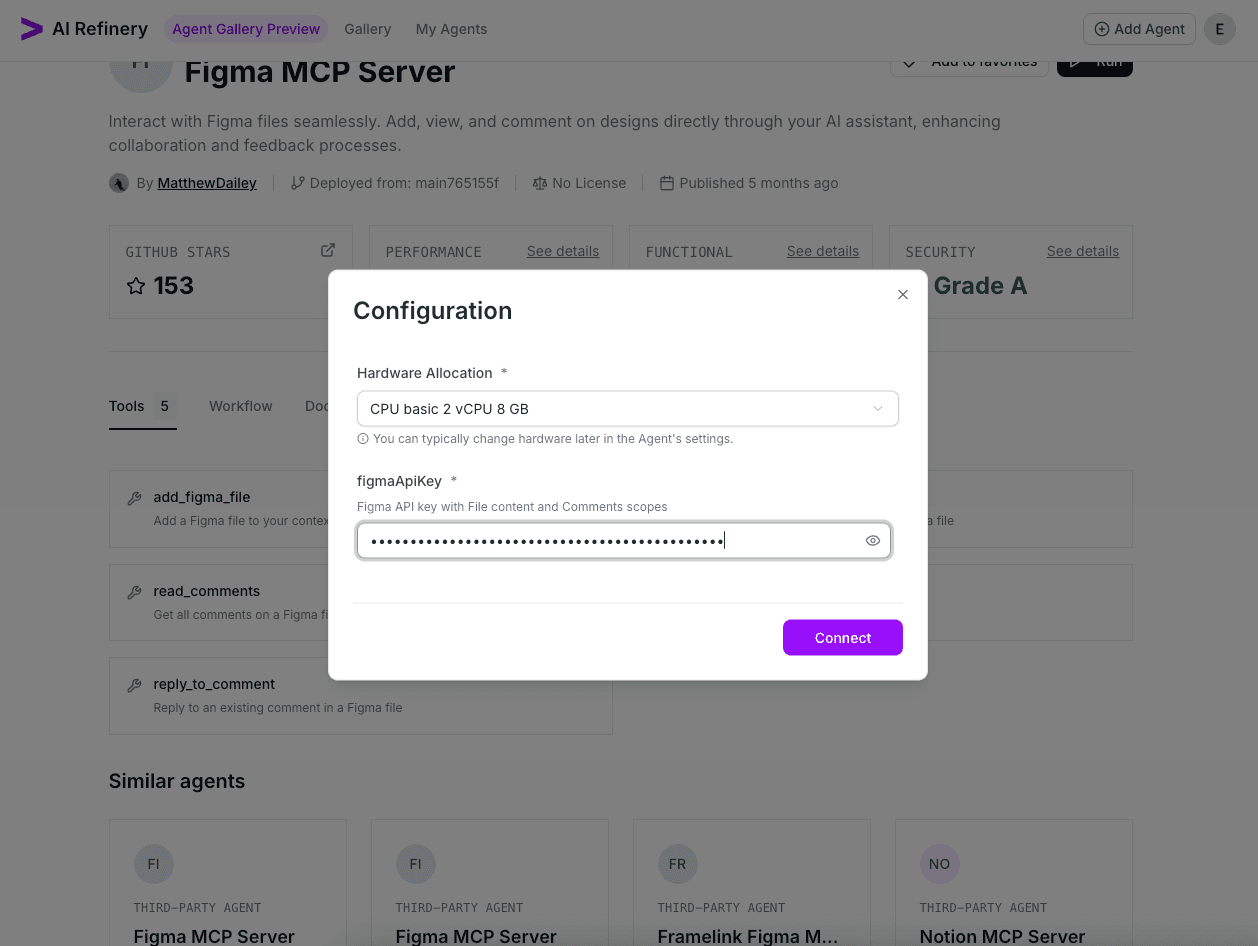Reveal the figmaApiKey with the eye toggle
The image size is (1258, 946).
[872, 540]
